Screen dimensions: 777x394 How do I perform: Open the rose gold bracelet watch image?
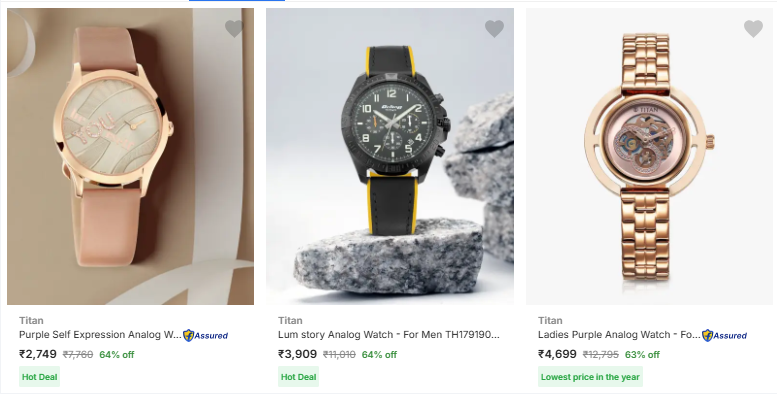[x=651, y=156]
